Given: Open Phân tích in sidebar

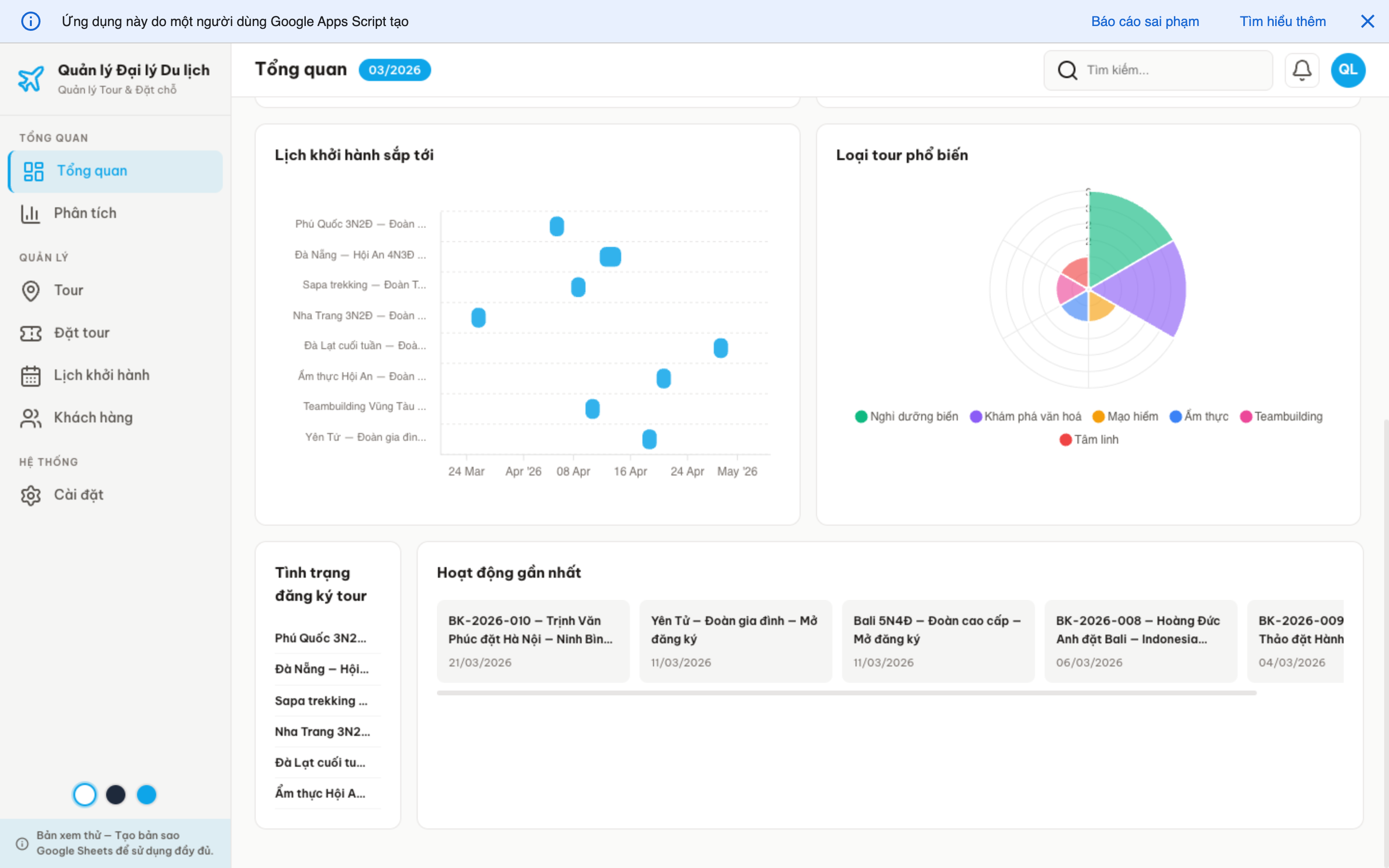Looking at the screenshot, I should pos(85,213).
